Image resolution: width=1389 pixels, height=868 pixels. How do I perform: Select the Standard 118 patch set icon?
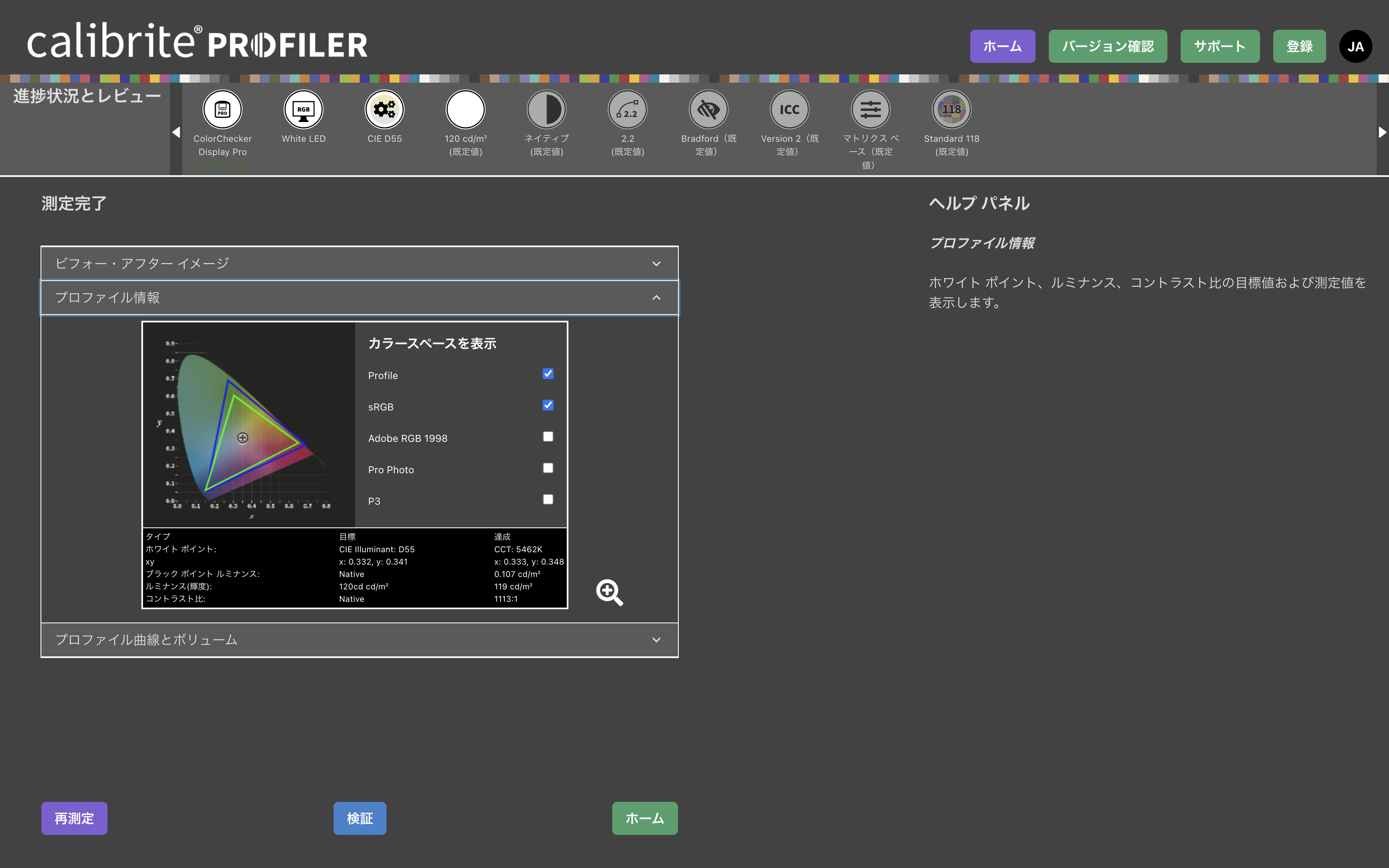(951, 110)
